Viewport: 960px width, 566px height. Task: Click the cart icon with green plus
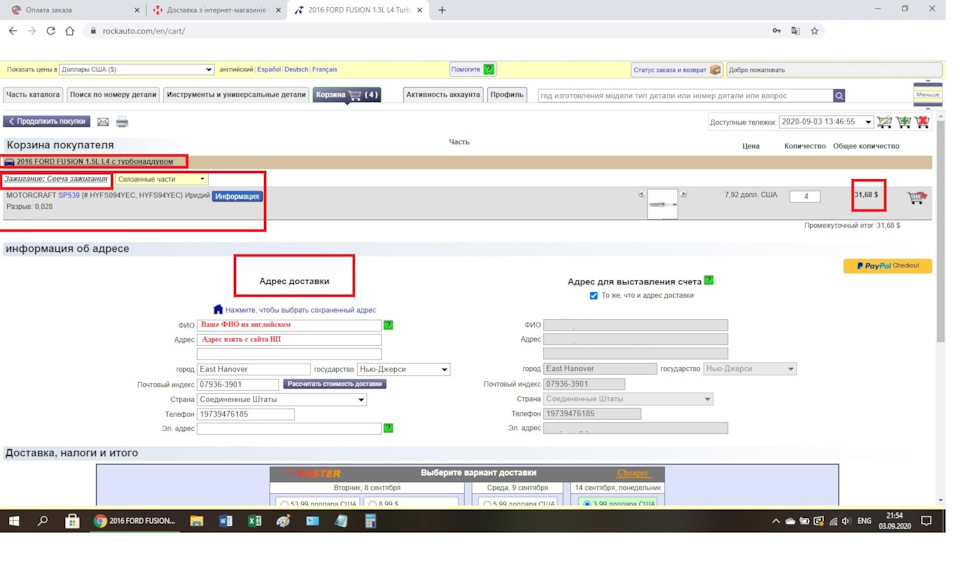[903, 122]
